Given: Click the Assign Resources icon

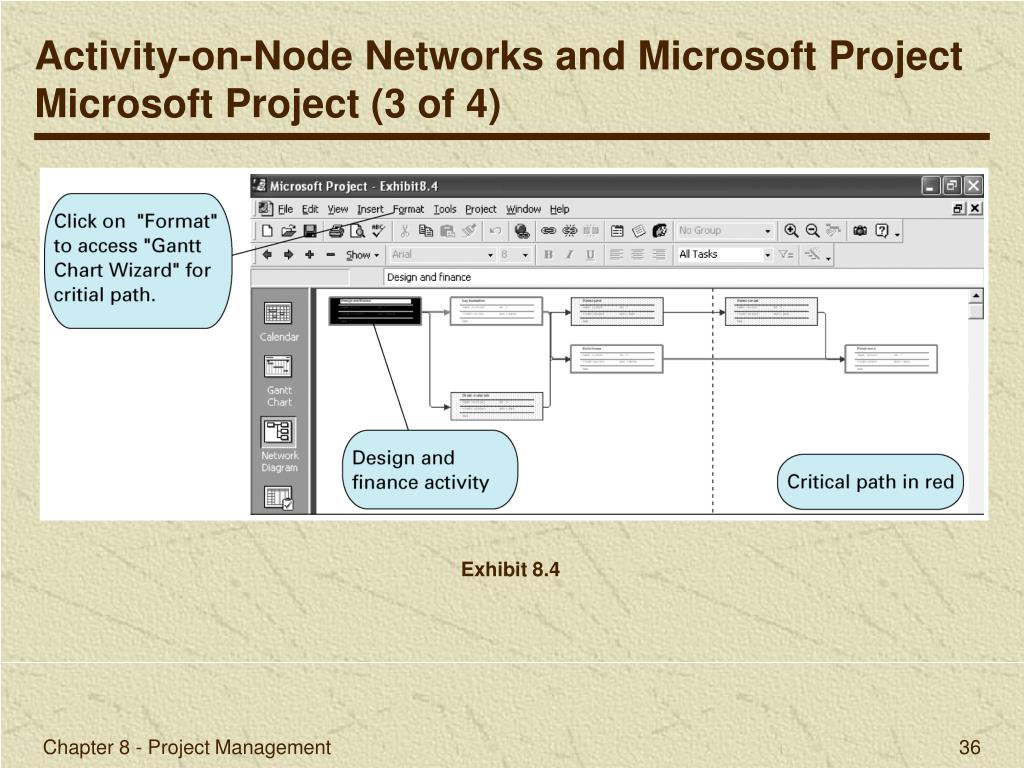Looking at the screenshot, I should (x=660, y=231).
